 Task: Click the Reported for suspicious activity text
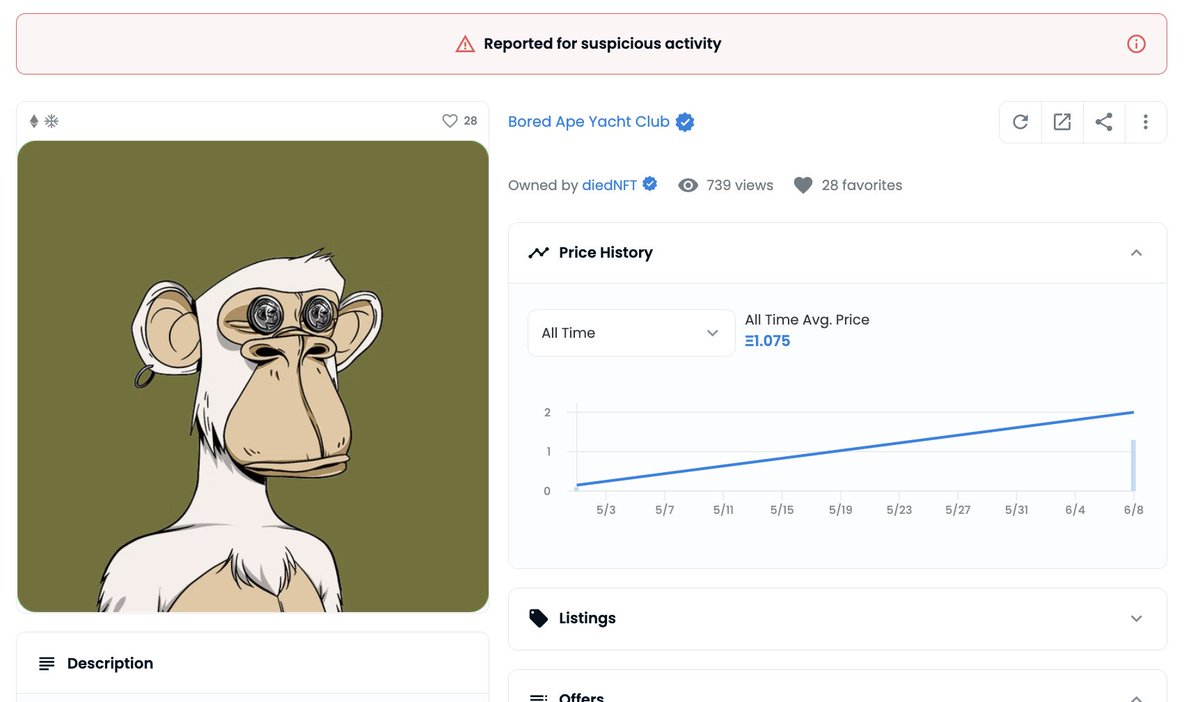602,44
